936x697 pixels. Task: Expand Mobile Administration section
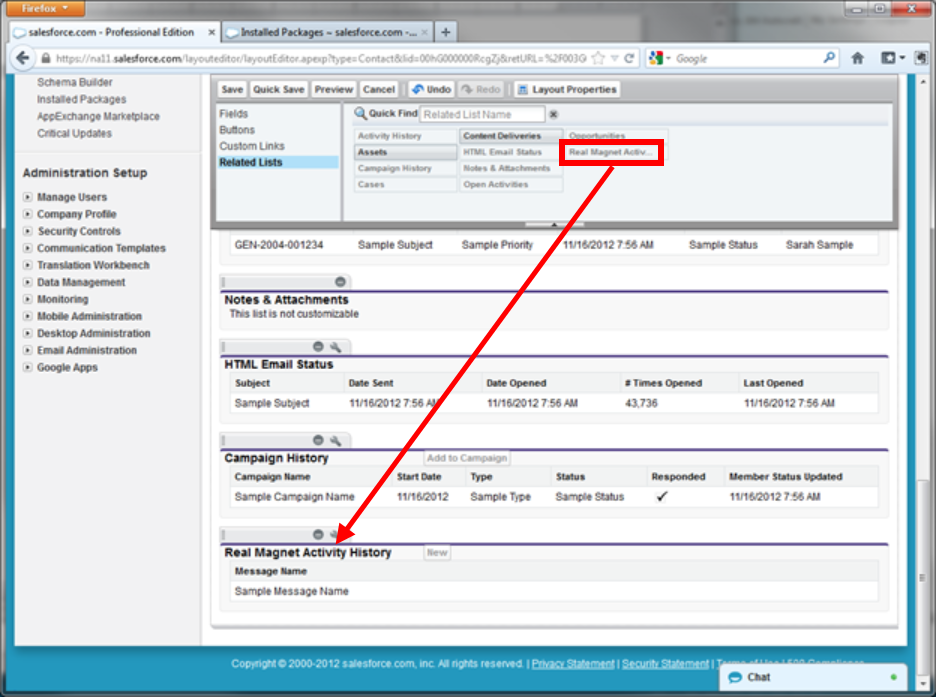(27, 316)
